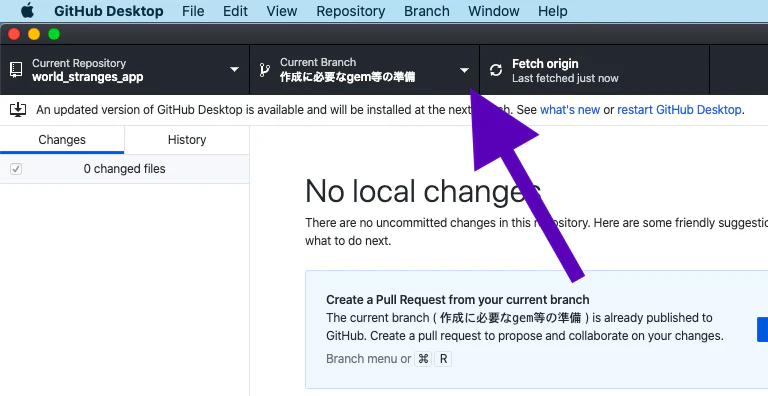
Task: Switch to the History tab
Action: 187,140
